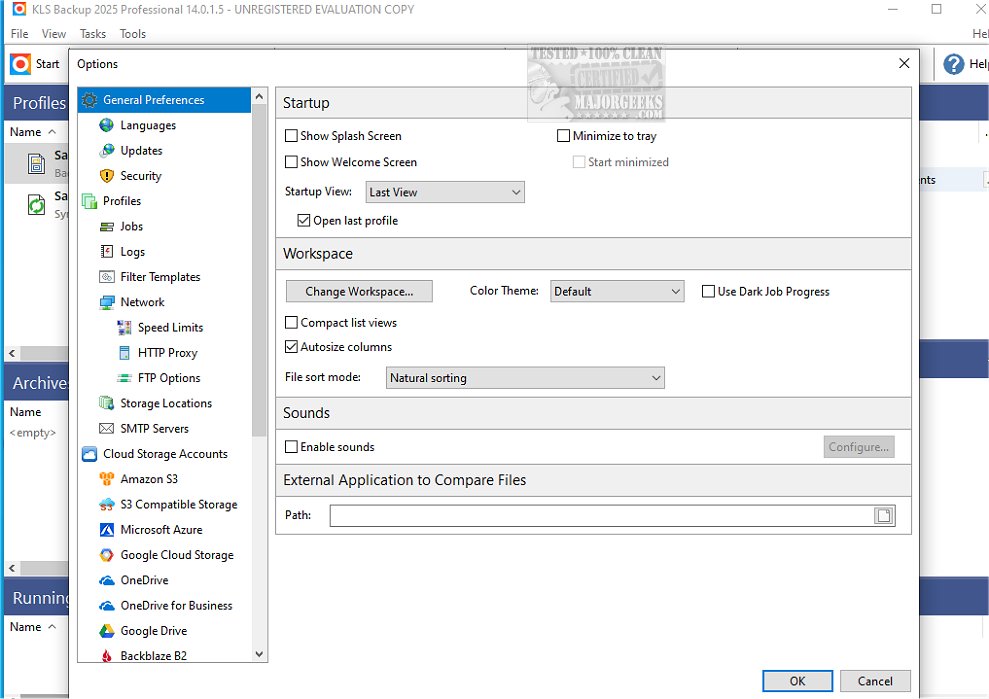This screenshot has width=989, height=699.
Task: Click the Google Drive icon
Action: pos(107,630)
